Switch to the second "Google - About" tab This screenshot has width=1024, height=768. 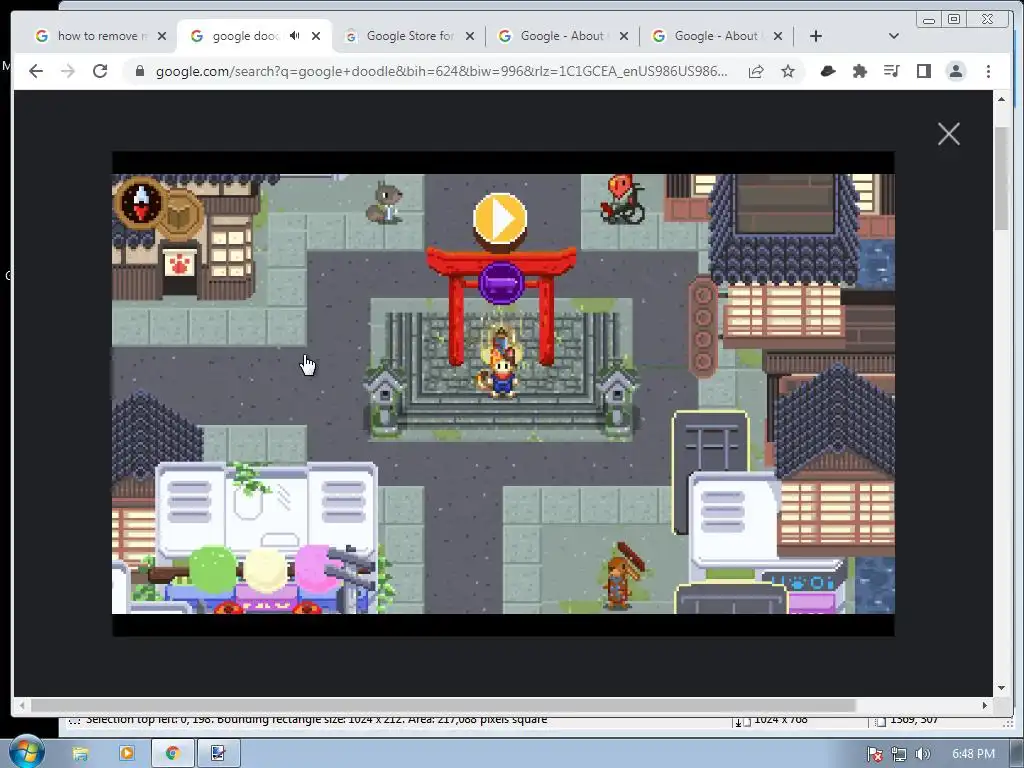pos(716,36)
